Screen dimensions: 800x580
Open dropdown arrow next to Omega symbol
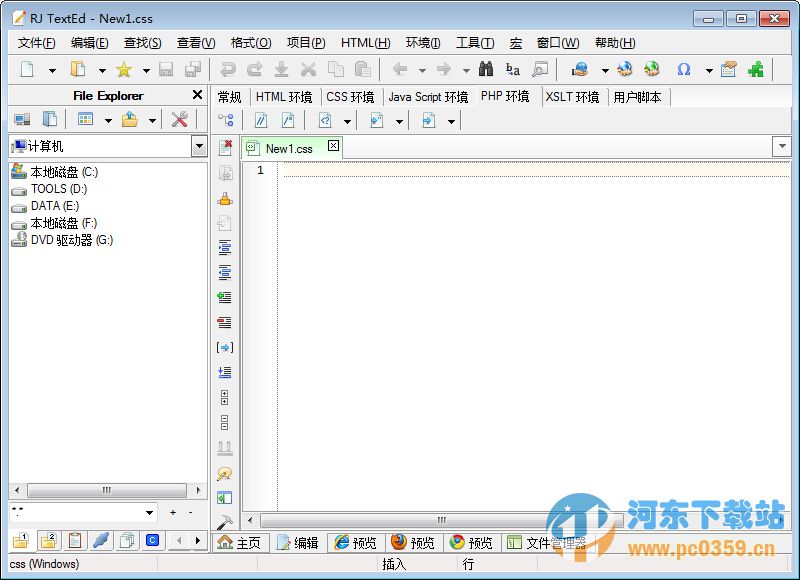click(x=709, y=70)
